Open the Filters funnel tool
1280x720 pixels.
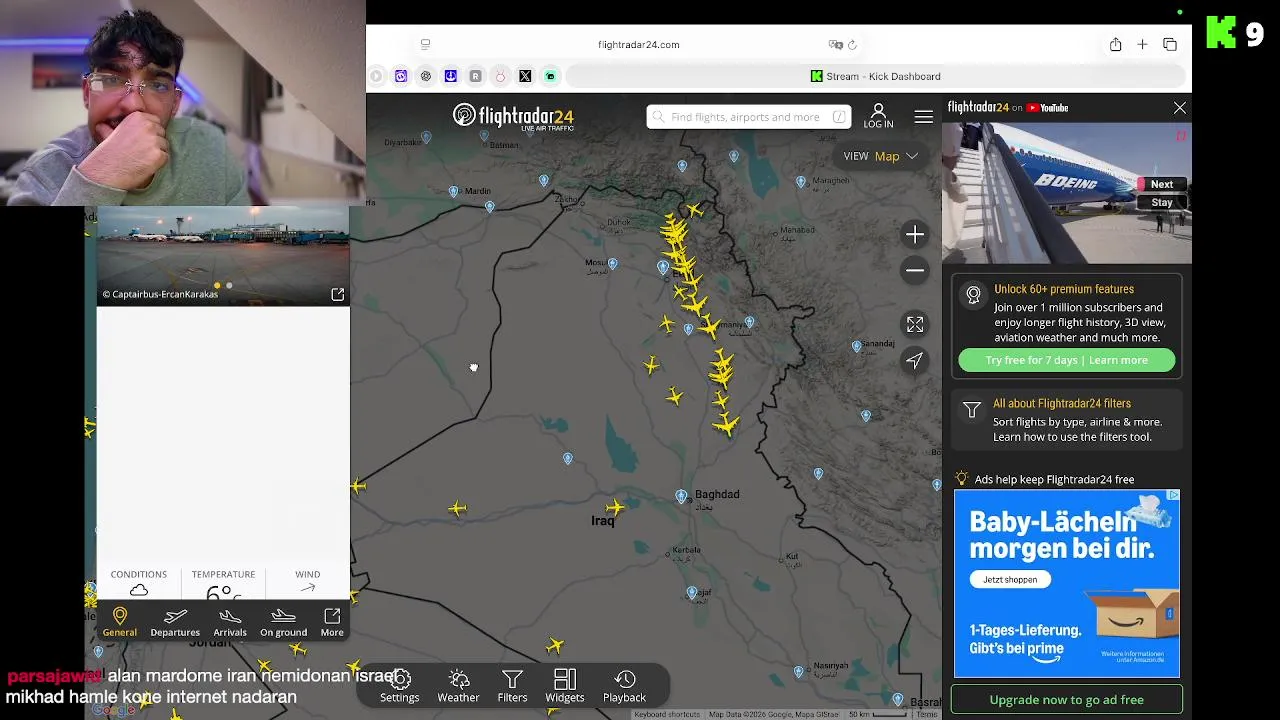512,686
